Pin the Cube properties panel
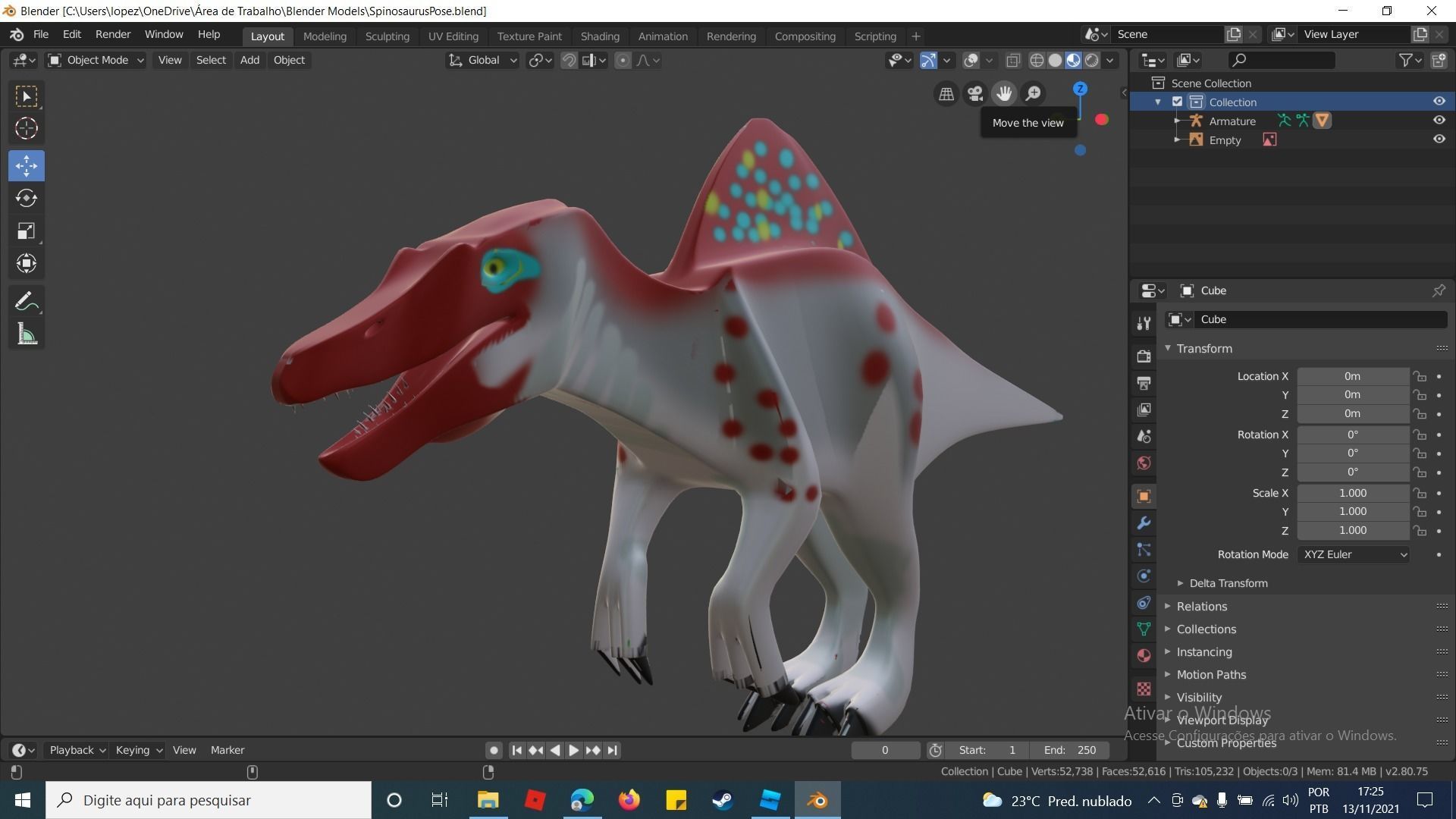 1439,290
